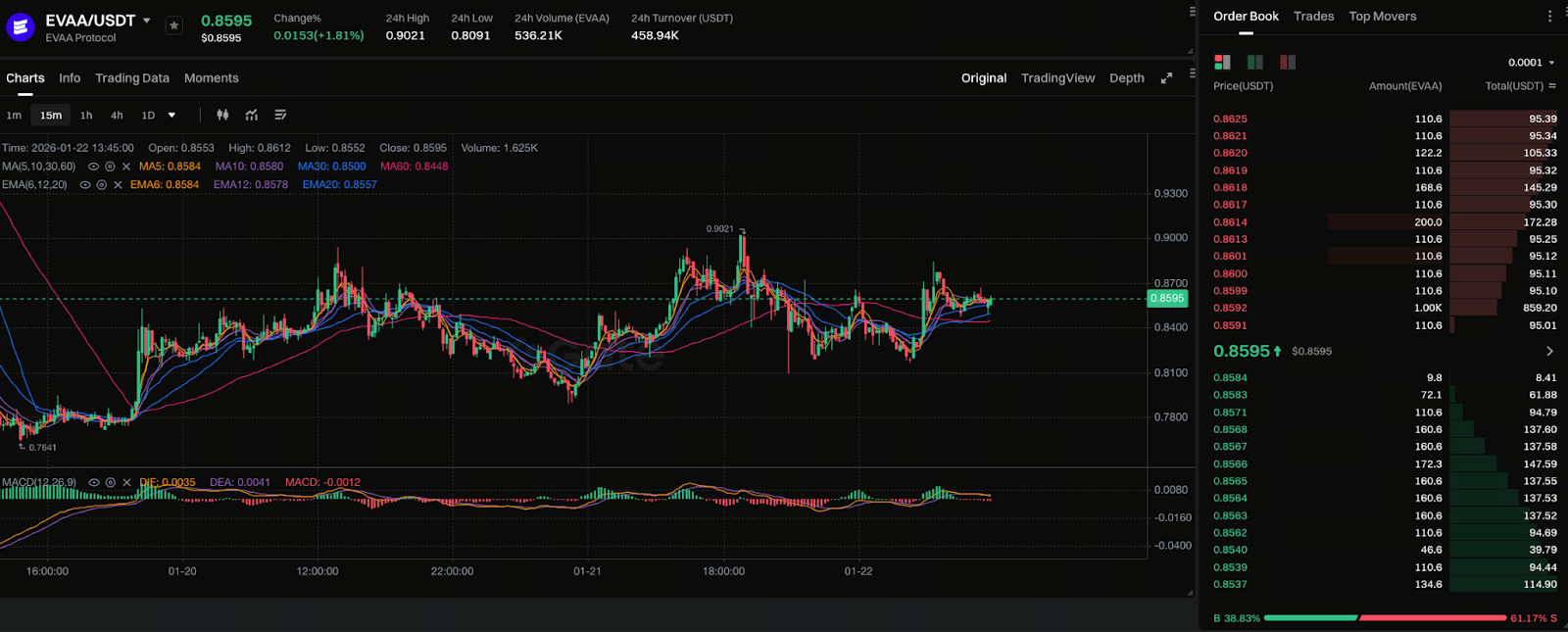This screenshot has width=1568, height=632.
Task: Show only buy orders in order book
Action: click(1254, 63)
